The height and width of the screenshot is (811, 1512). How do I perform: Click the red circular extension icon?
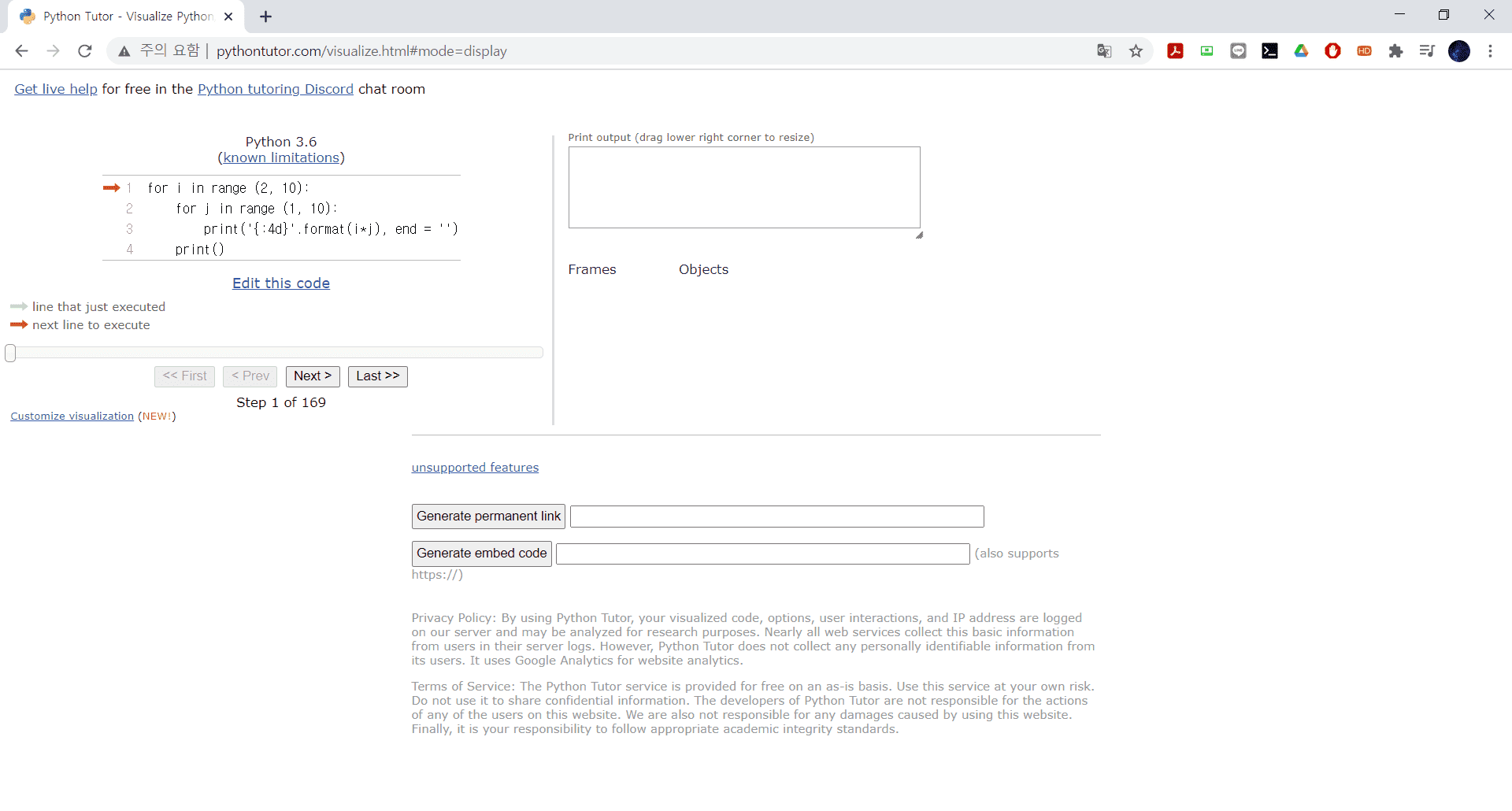[x=1332, y=51]
